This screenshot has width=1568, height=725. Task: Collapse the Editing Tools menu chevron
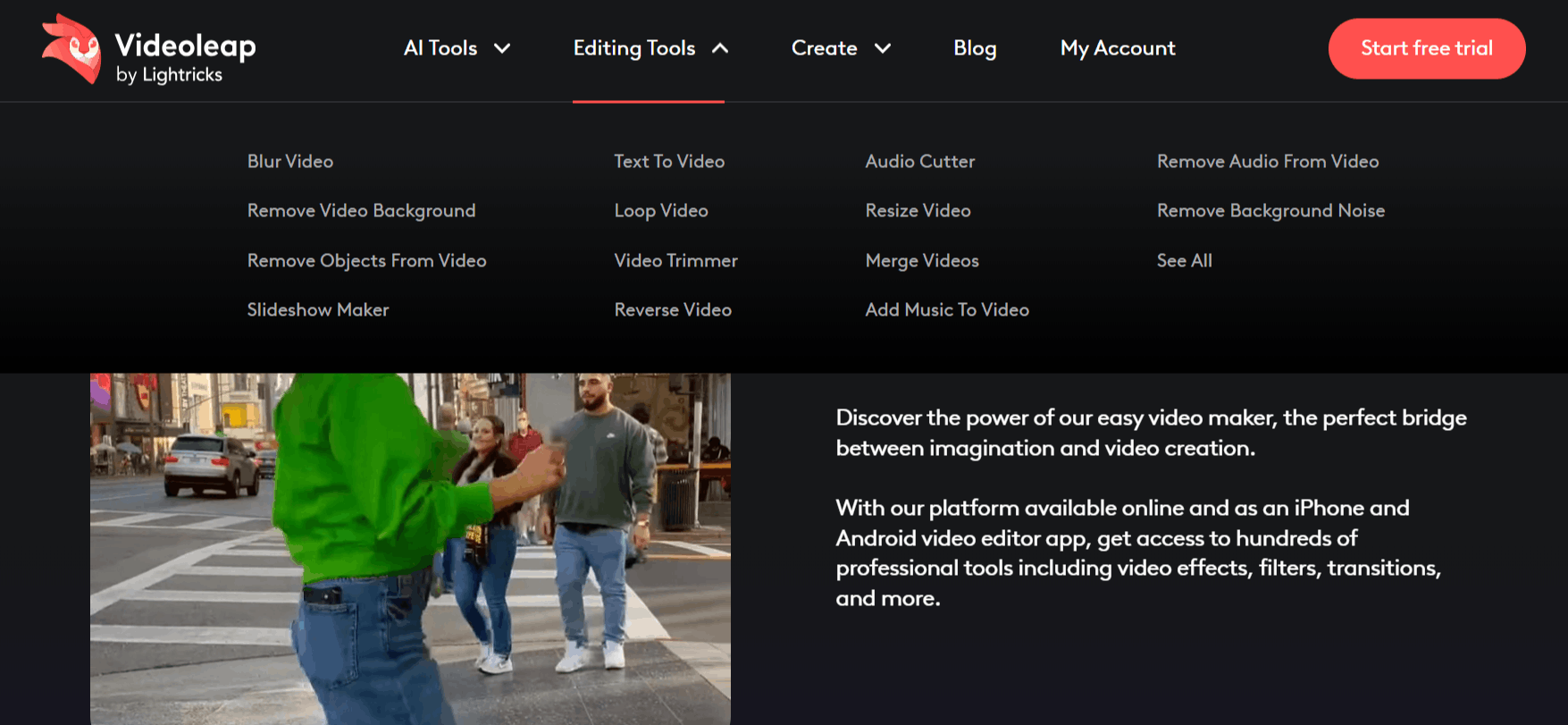point(720,48)
